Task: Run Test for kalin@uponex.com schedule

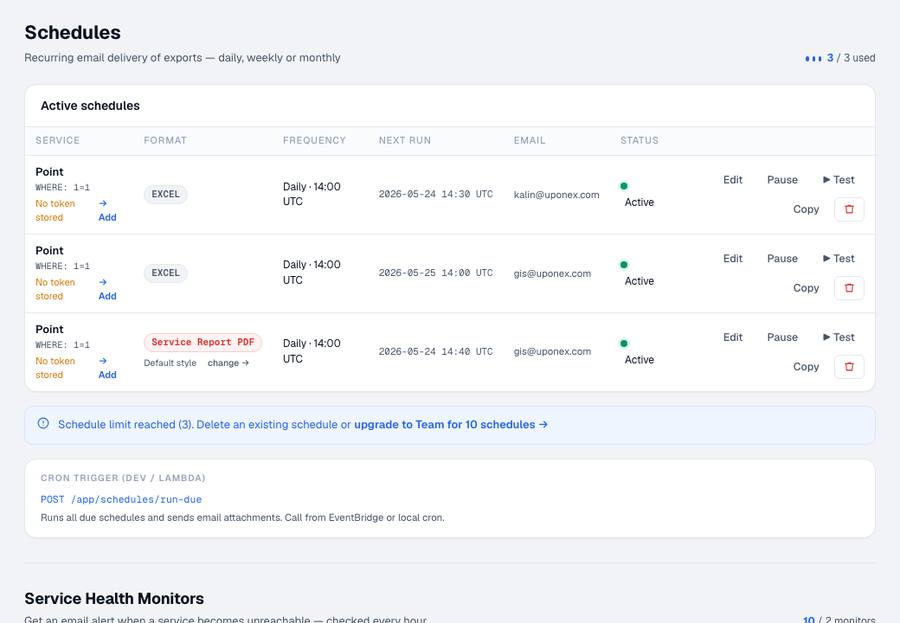Action: [x=839, y=180]
